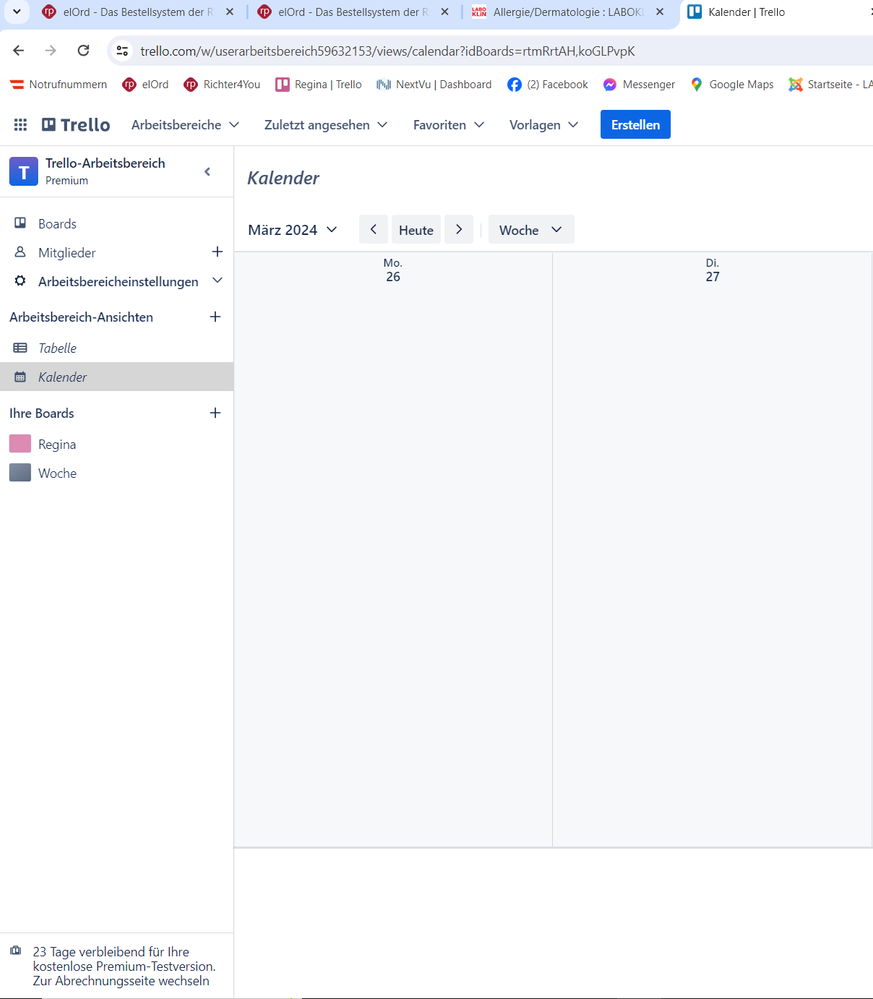Screen dimensions: 873x999
Task: Click the workspace avatar letter T
Action: tap(24, 171)
